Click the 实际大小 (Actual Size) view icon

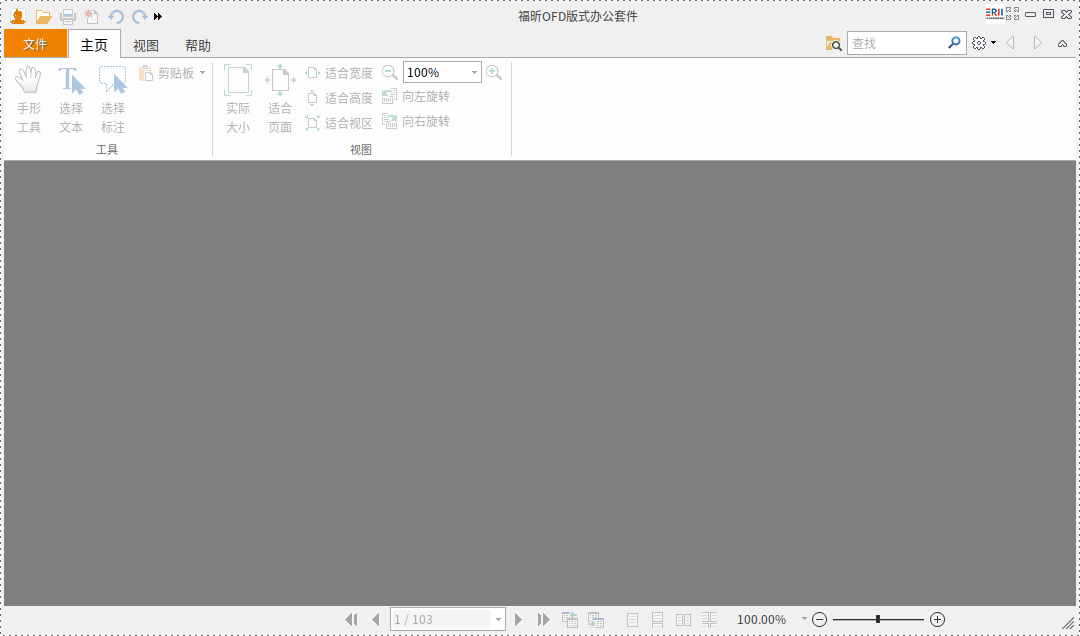pos(238,97)
